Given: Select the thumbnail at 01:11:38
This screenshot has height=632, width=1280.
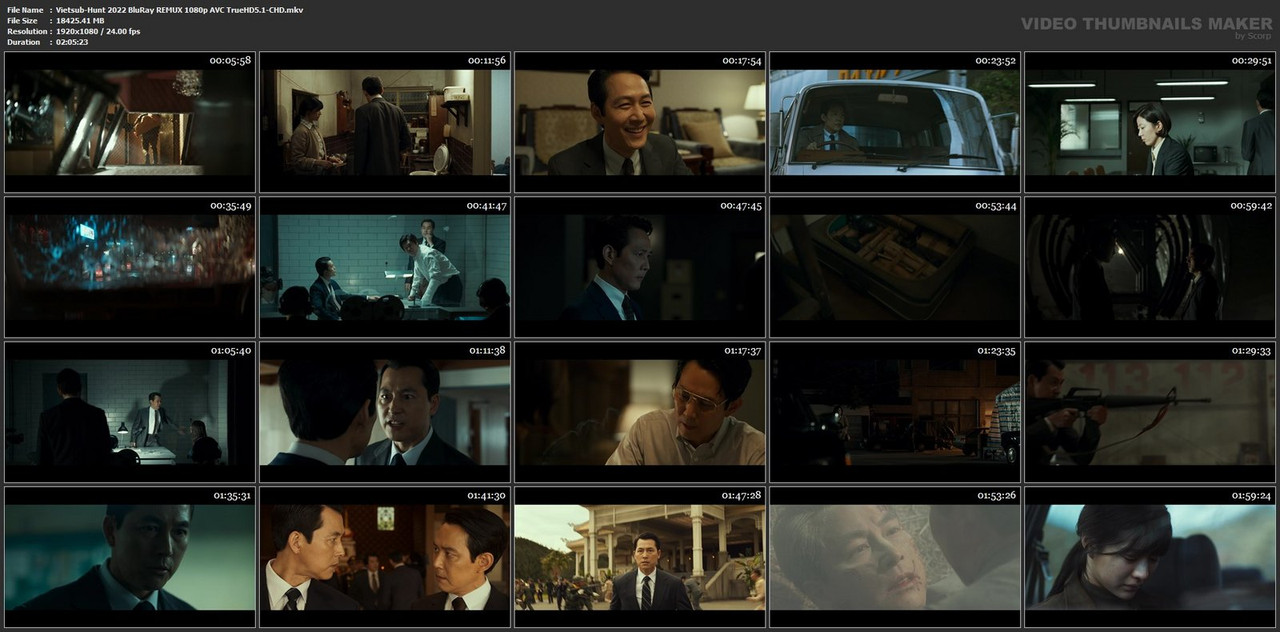Looking at the screenshot, I should click(x=385, y=412).
